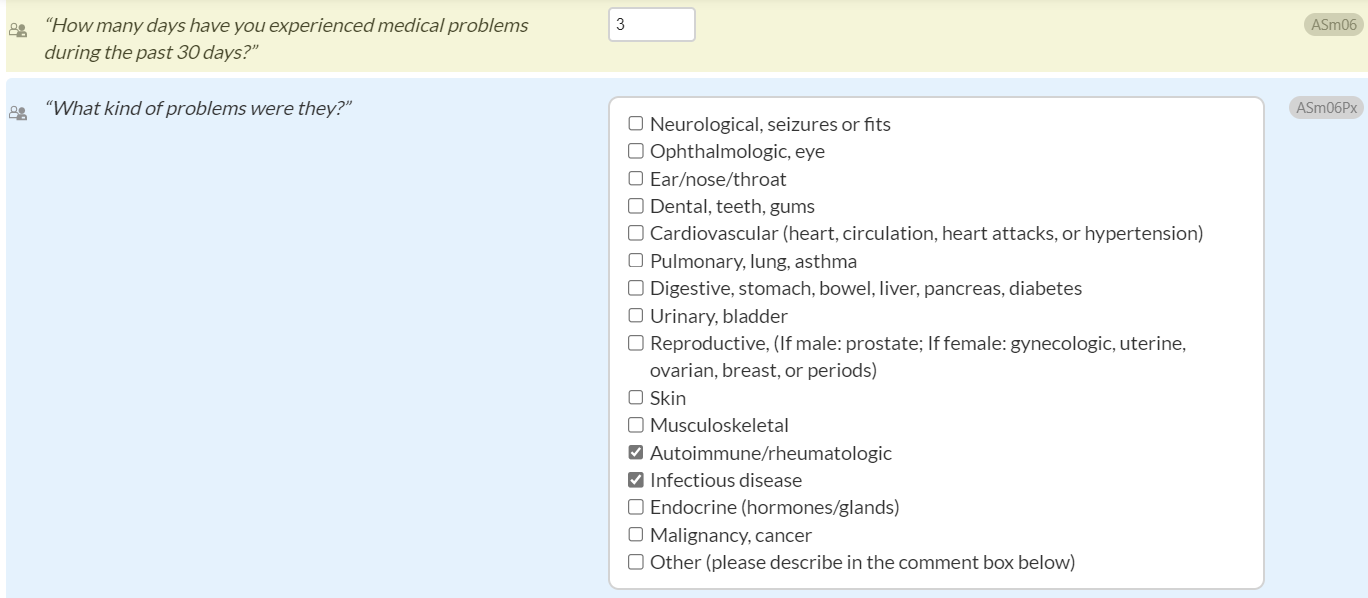Check the Cardiovascular problems box
The image size is (1368, 598).
(x=636, y=234)
